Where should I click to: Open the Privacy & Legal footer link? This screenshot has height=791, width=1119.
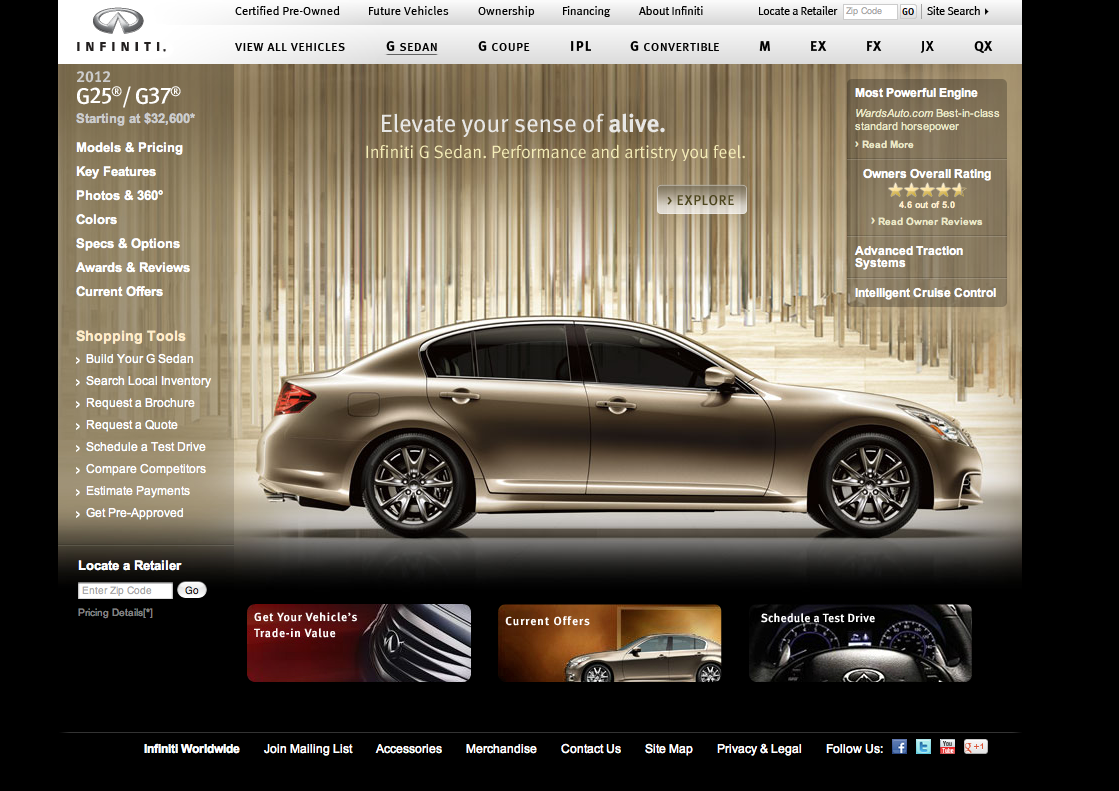tap(759, 749)
